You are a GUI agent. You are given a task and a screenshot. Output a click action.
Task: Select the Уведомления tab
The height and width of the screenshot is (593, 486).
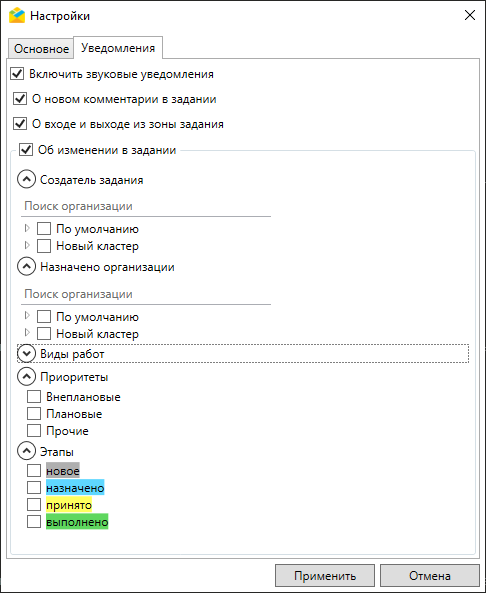click(118, 48)
